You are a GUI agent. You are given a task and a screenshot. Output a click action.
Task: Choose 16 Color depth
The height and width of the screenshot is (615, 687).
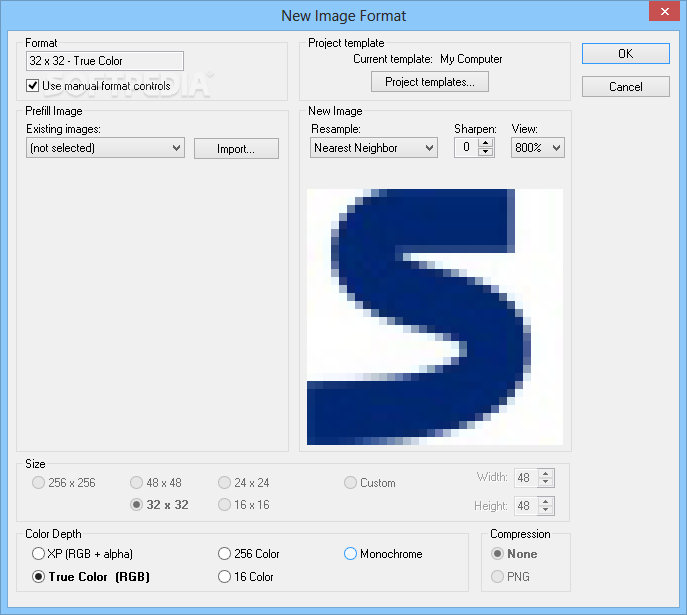pyautogui.click(x=245, y=576)
